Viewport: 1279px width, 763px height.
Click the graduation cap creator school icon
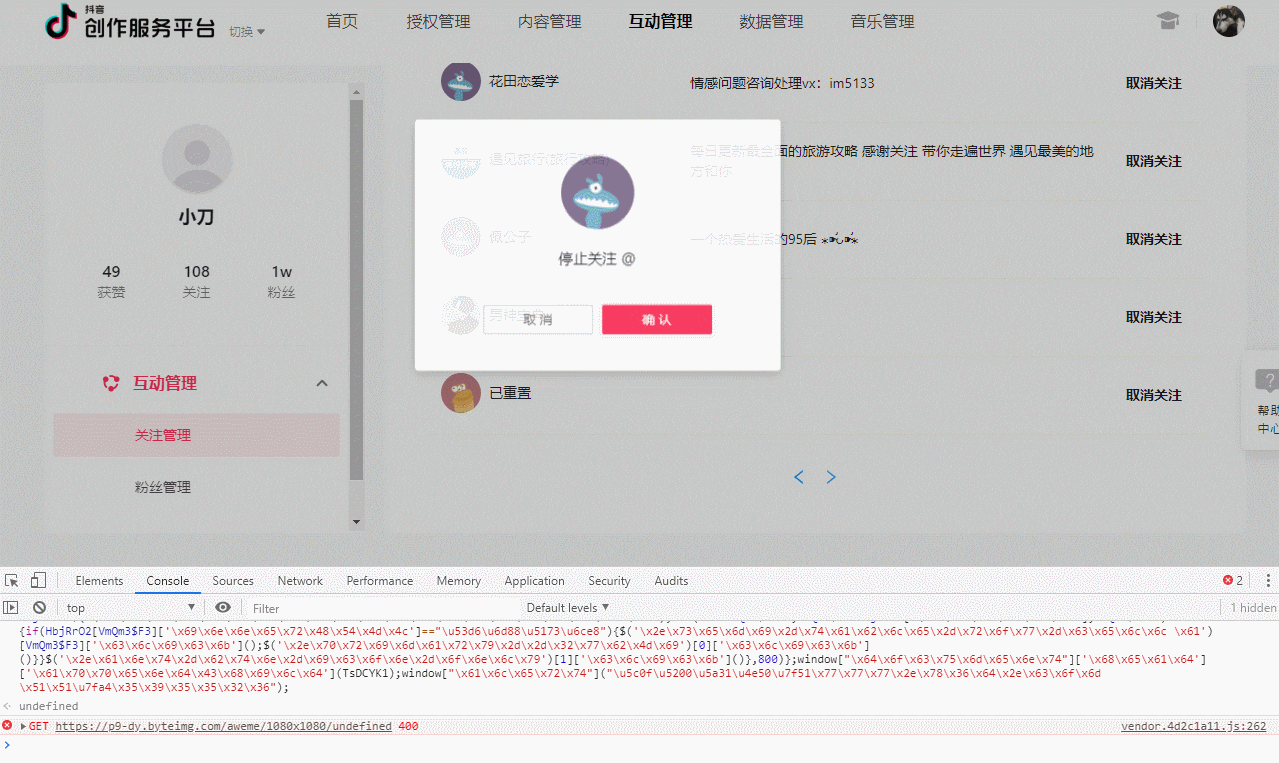1168,20
